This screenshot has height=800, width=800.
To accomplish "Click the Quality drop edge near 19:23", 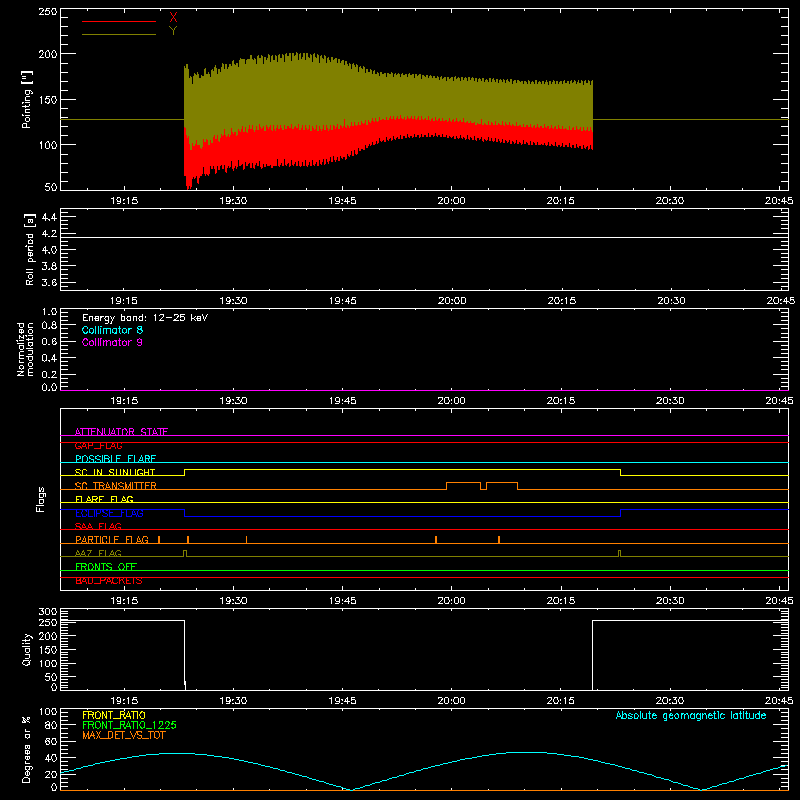I will [x=185, y=653].
